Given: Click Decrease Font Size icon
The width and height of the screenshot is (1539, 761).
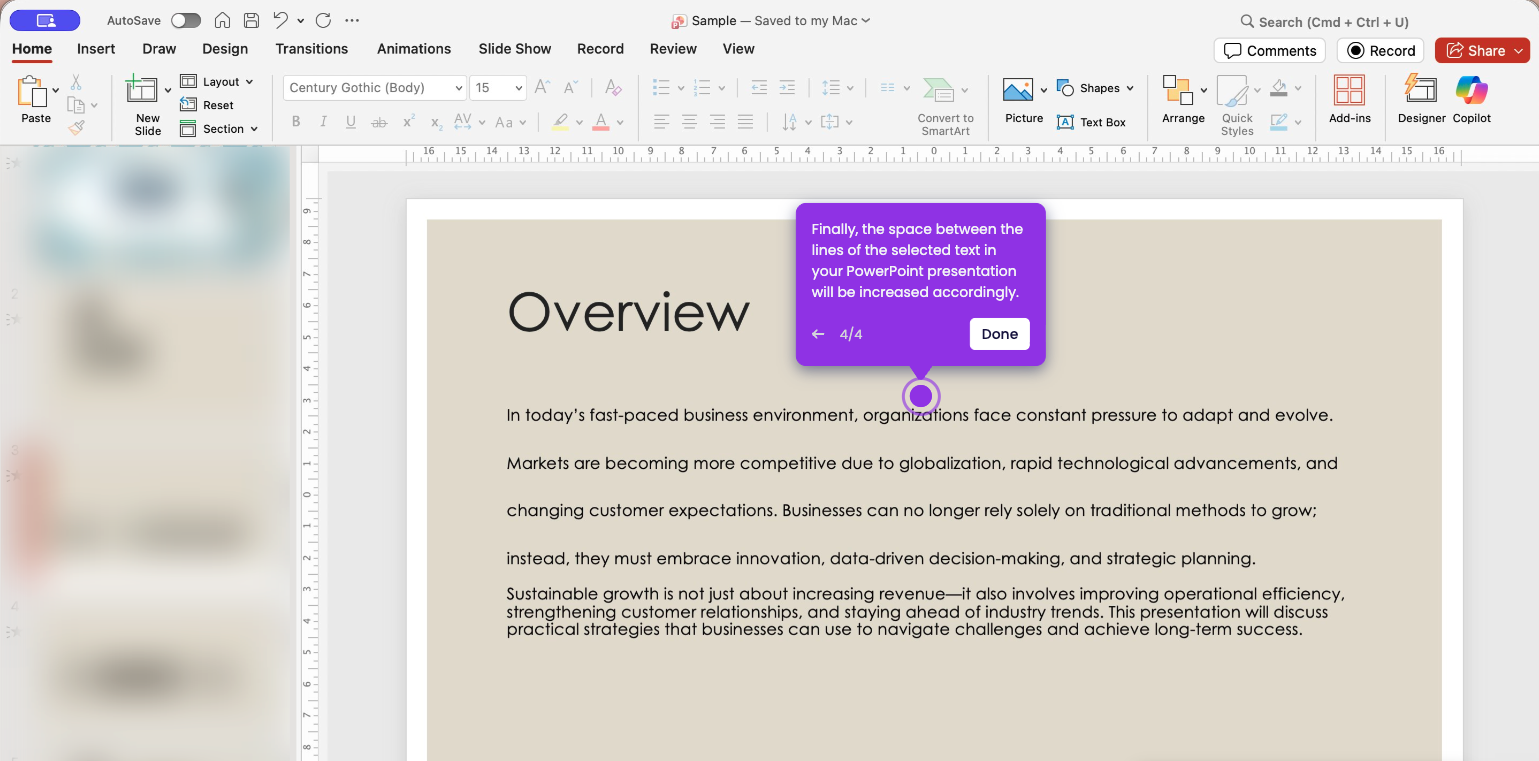Looking at the screenshot, I should coord(571,87).
